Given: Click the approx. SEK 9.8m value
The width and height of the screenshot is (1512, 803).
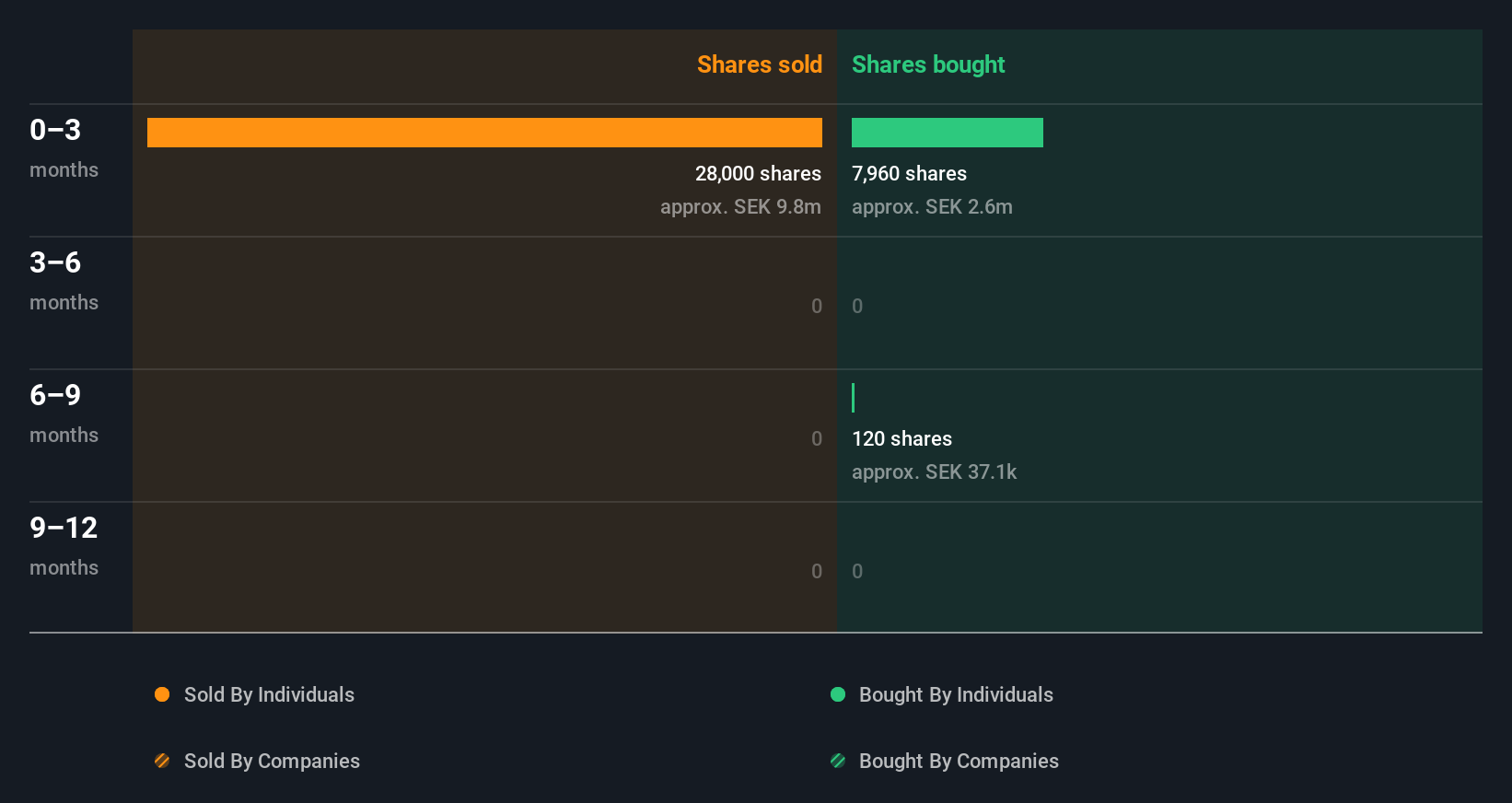Looking at the screenshot, I should (x=740, y=207).
